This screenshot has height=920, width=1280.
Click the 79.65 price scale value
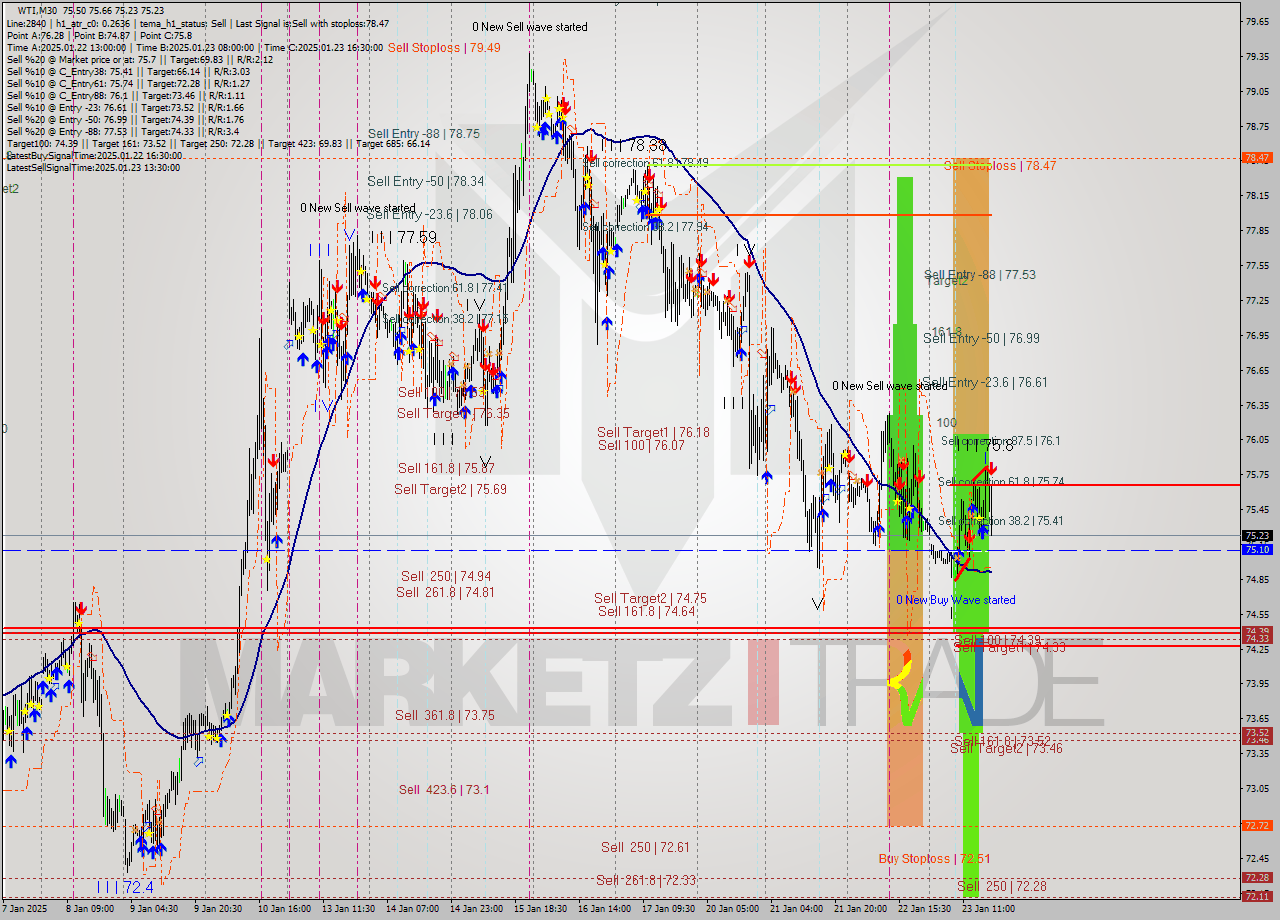pos(1257,21)
